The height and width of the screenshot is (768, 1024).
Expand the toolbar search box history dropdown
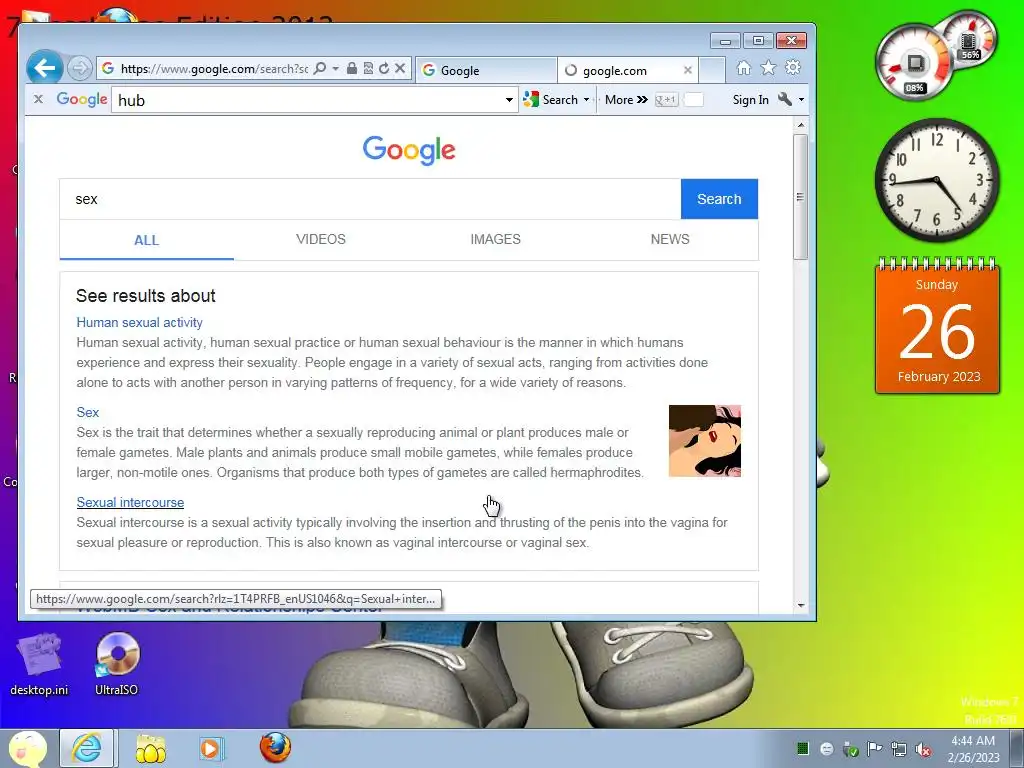509,100
